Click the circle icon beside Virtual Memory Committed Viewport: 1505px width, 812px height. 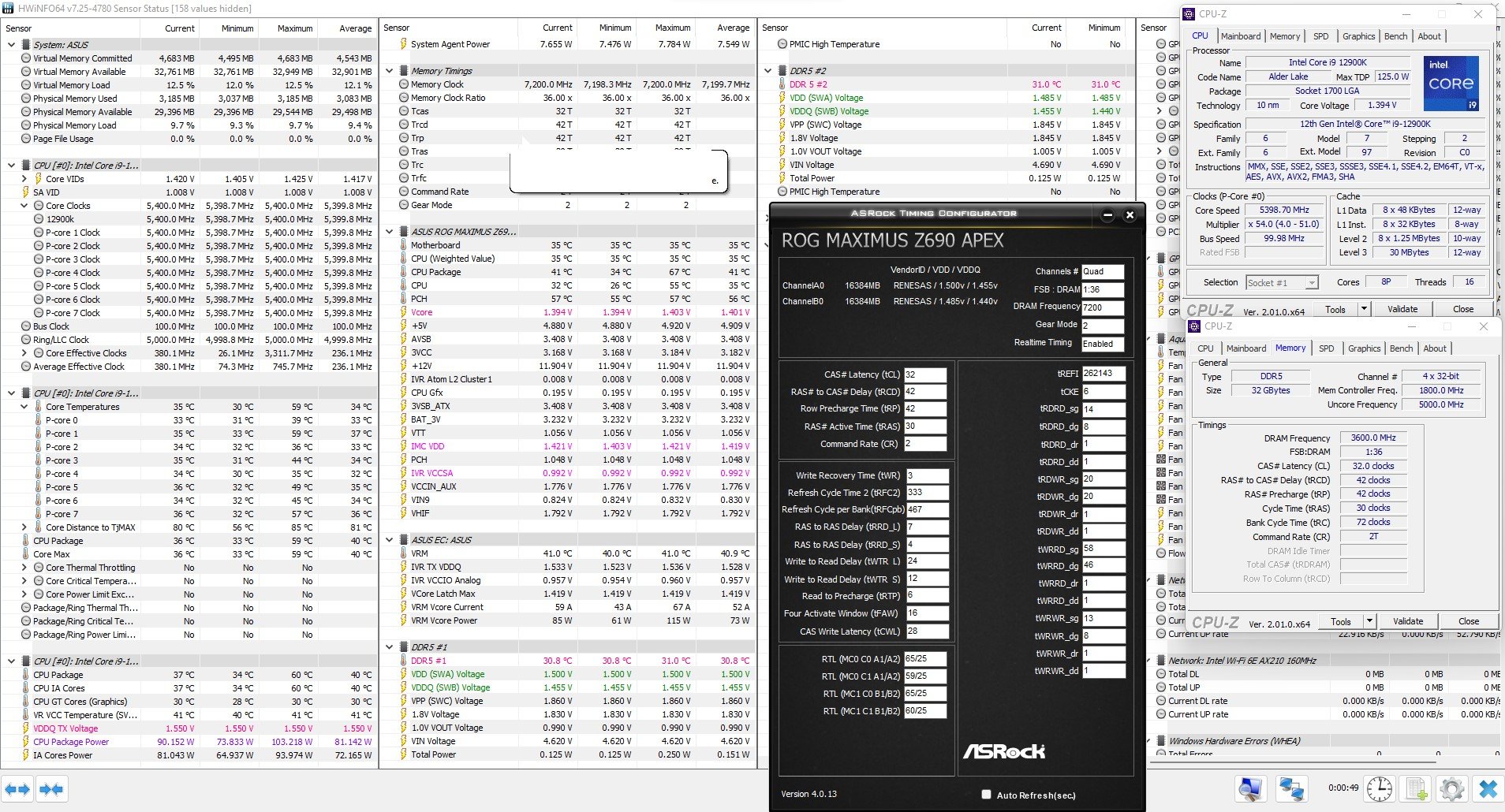tap(26, 58)
